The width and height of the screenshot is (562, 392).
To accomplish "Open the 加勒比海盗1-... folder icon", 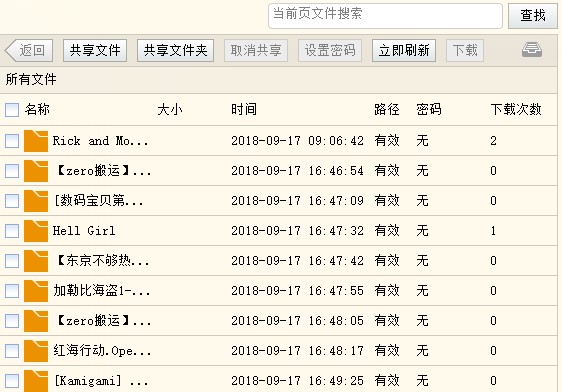I will 36,291.
